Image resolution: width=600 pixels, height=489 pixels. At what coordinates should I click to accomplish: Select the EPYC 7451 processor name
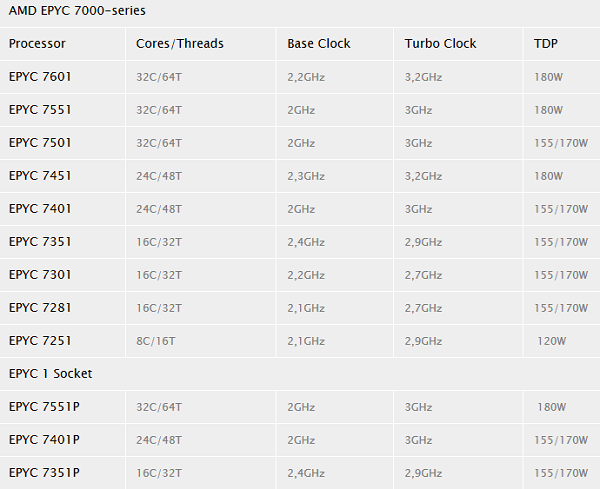[40, 176]
